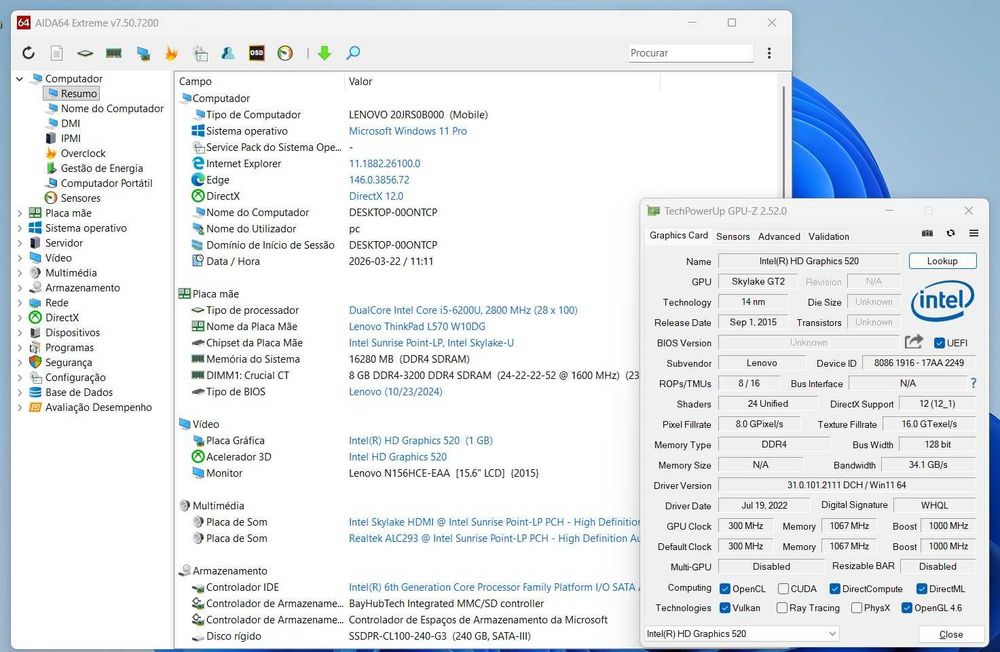Toggle the OpenCL checkbox
Image resolution: width=1000 pixels, height=652 pixels.
pyautogui.click(x=724, y=588)
